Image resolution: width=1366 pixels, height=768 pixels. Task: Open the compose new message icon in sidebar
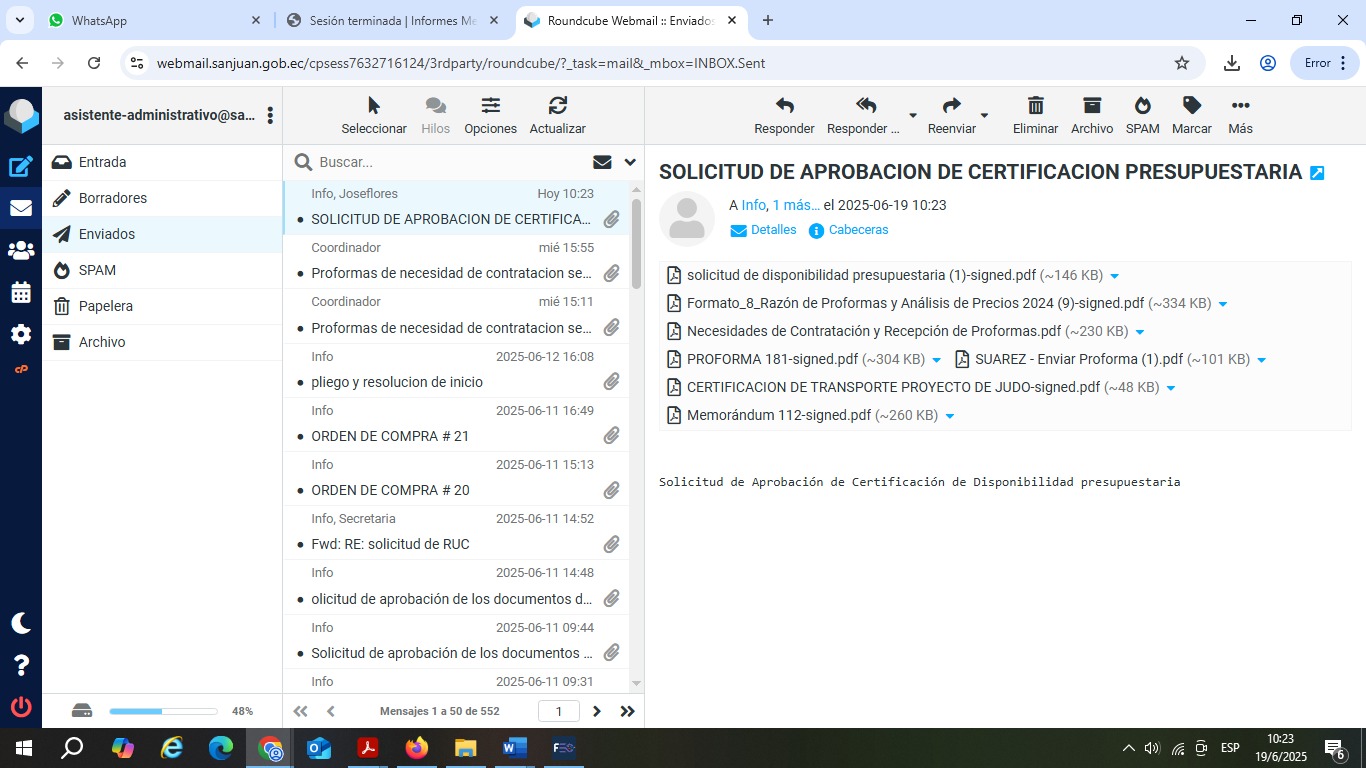(21, 167)
